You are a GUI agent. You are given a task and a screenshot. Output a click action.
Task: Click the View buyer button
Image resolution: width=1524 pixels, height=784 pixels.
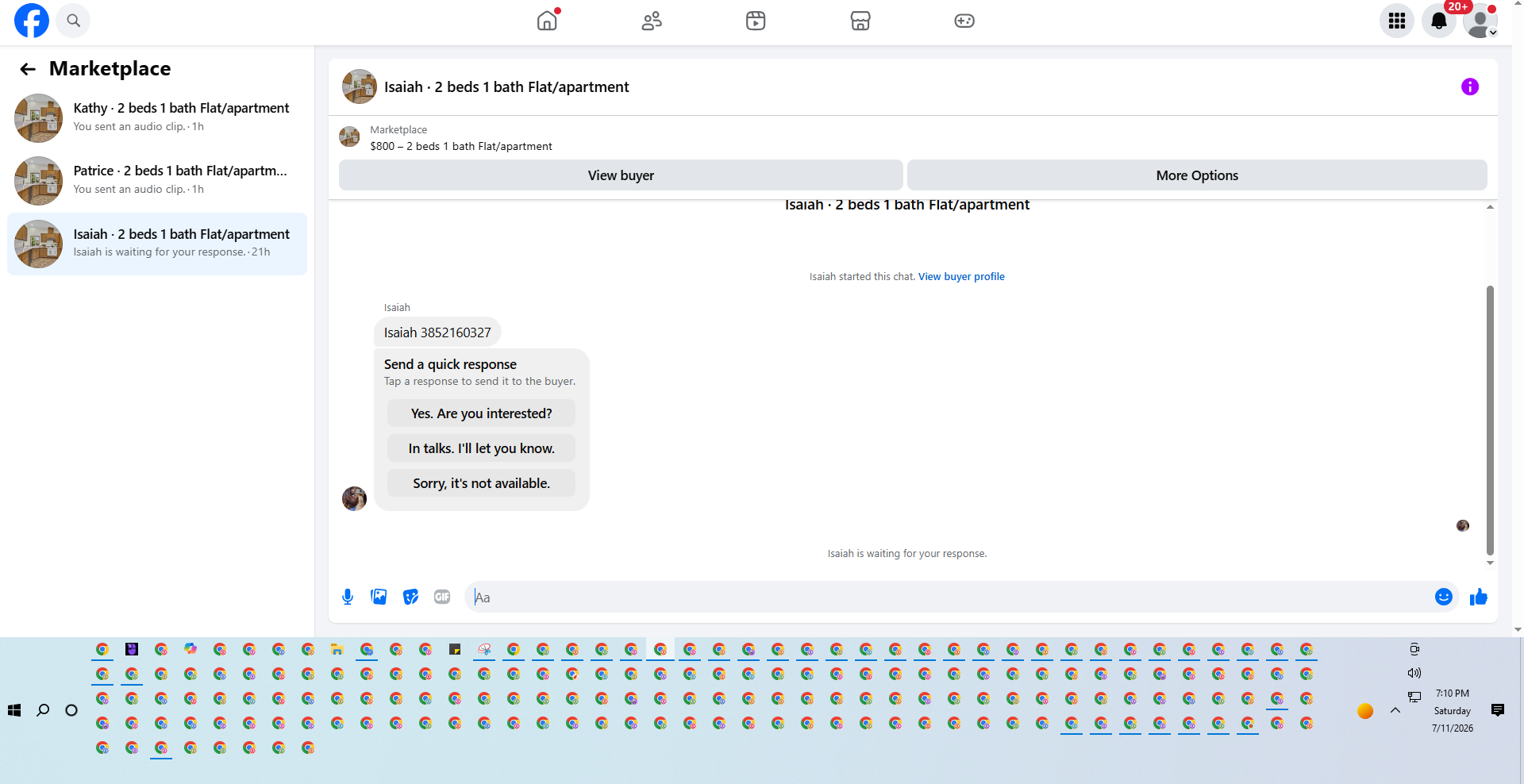click(x=621, y=175)
